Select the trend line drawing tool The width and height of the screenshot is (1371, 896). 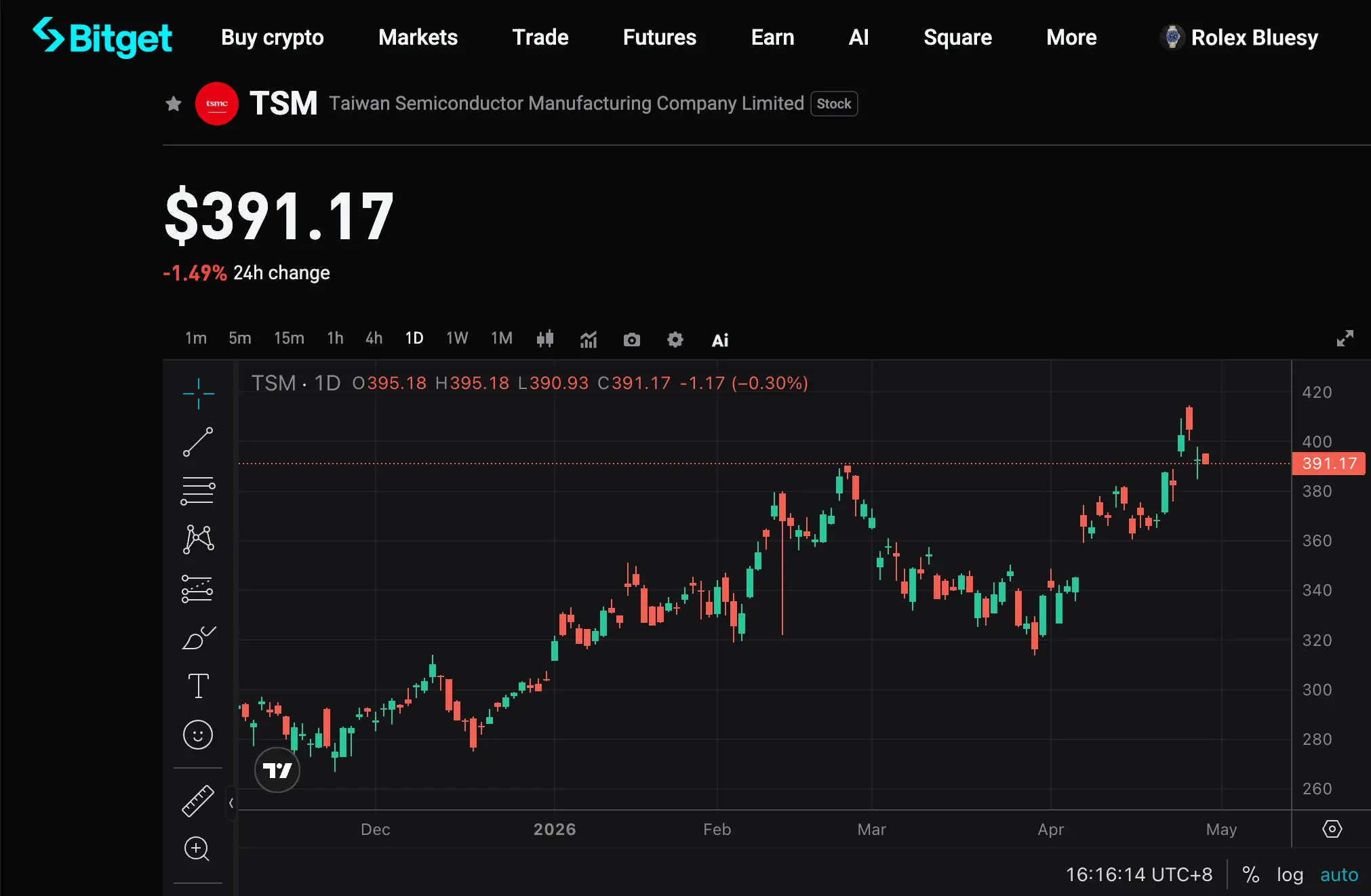click(x=198, y=442)
